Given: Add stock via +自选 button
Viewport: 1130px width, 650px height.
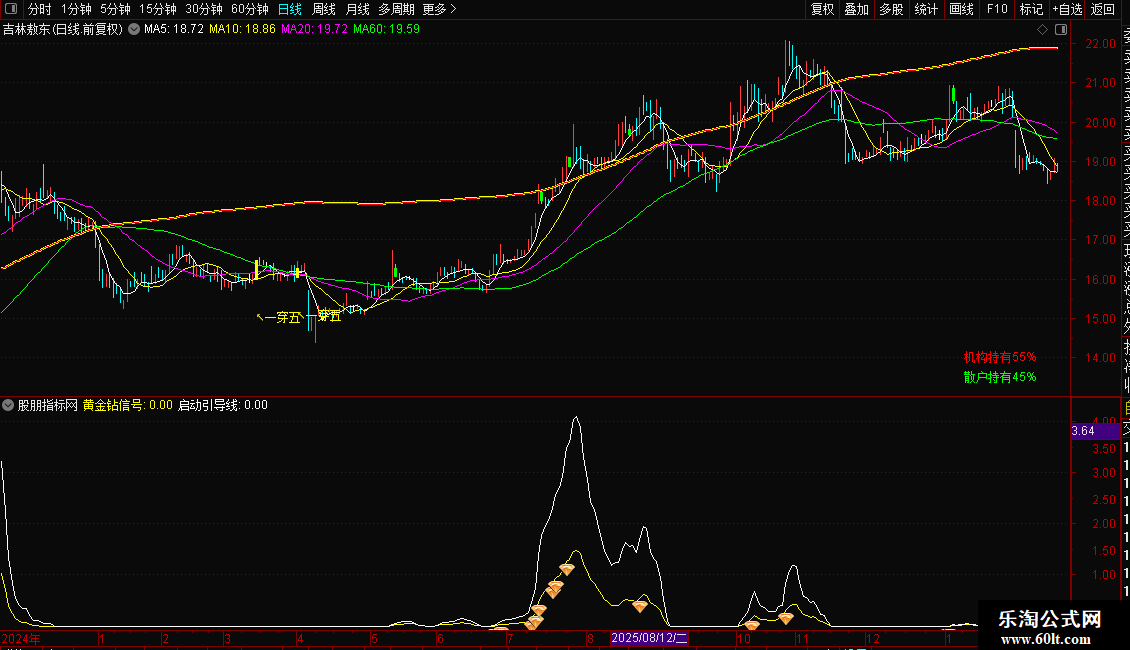Looking at the screenshot, I should click(1067, 9).
